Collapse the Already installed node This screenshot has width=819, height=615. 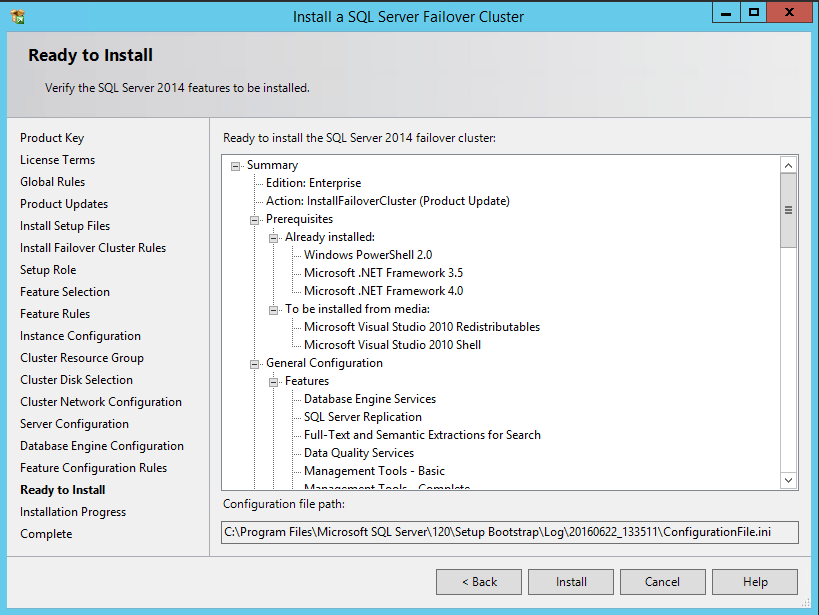coord(273,238)
